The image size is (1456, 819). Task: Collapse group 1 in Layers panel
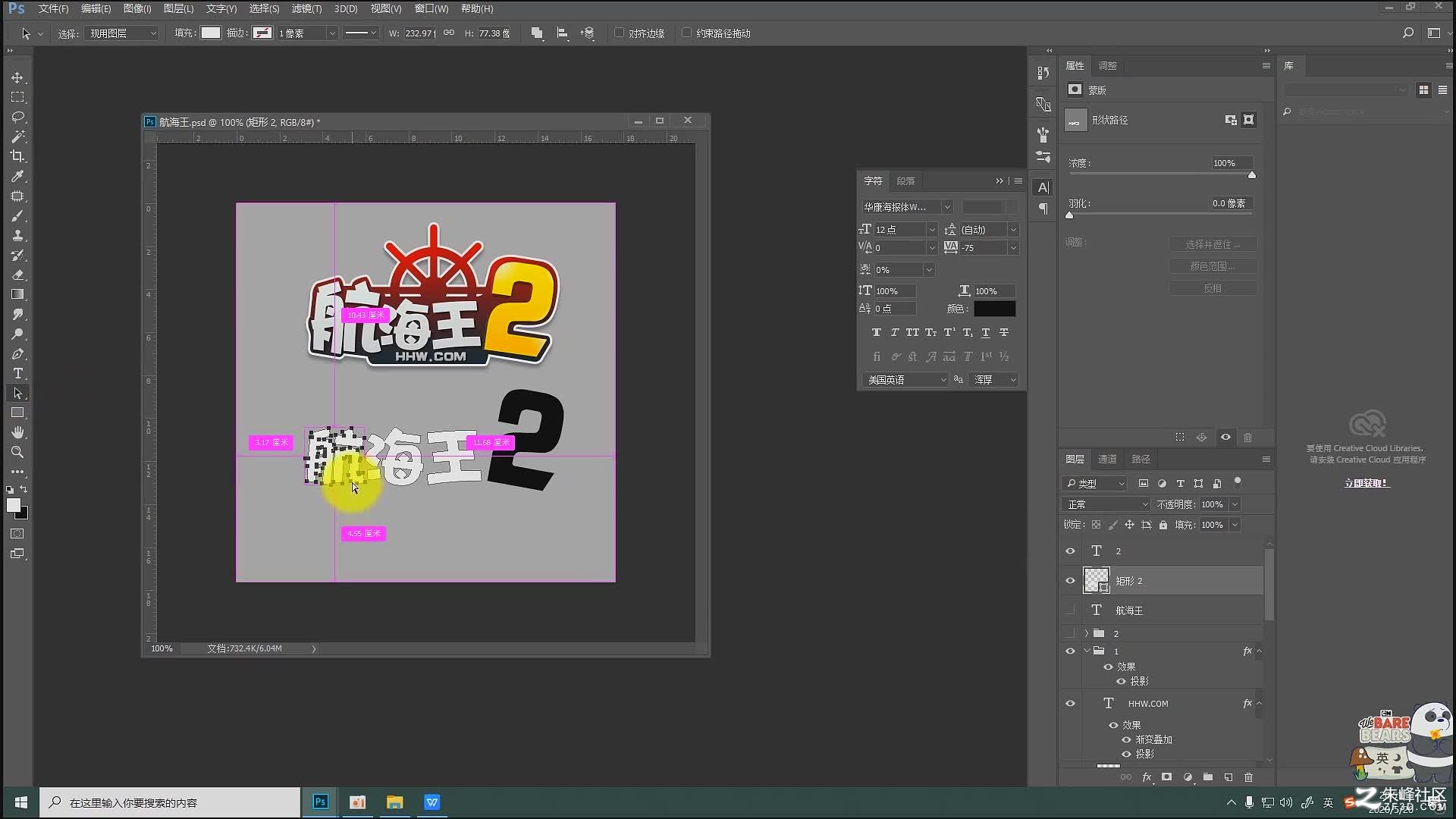point(1087,651)
